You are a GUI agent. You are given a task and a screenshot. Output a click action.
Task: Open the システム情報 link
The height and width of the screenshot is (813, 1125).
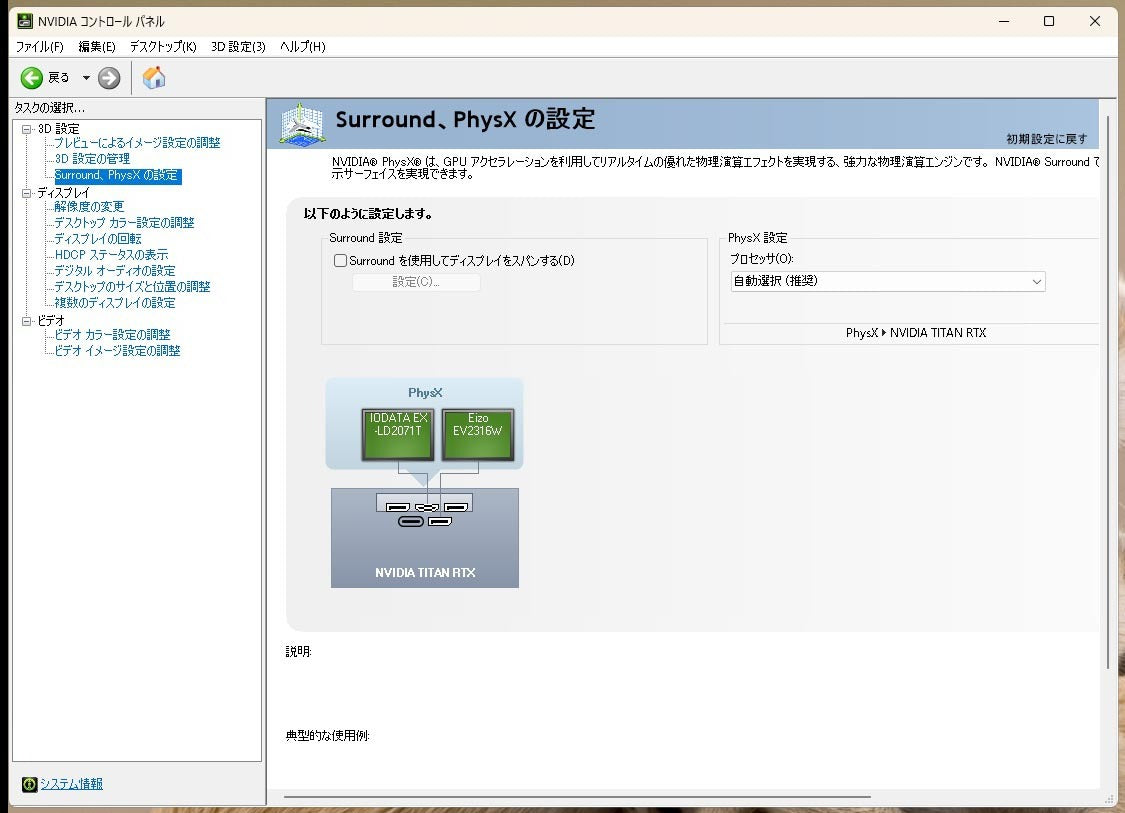pos(71,784)
